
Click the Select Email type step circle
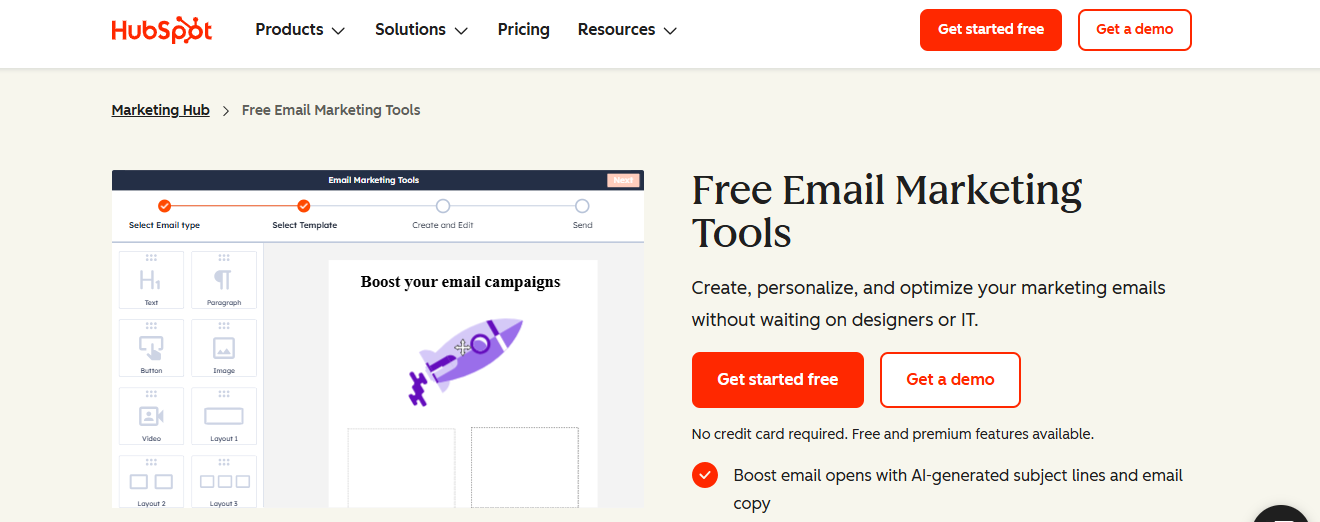(x=164, y=206)
